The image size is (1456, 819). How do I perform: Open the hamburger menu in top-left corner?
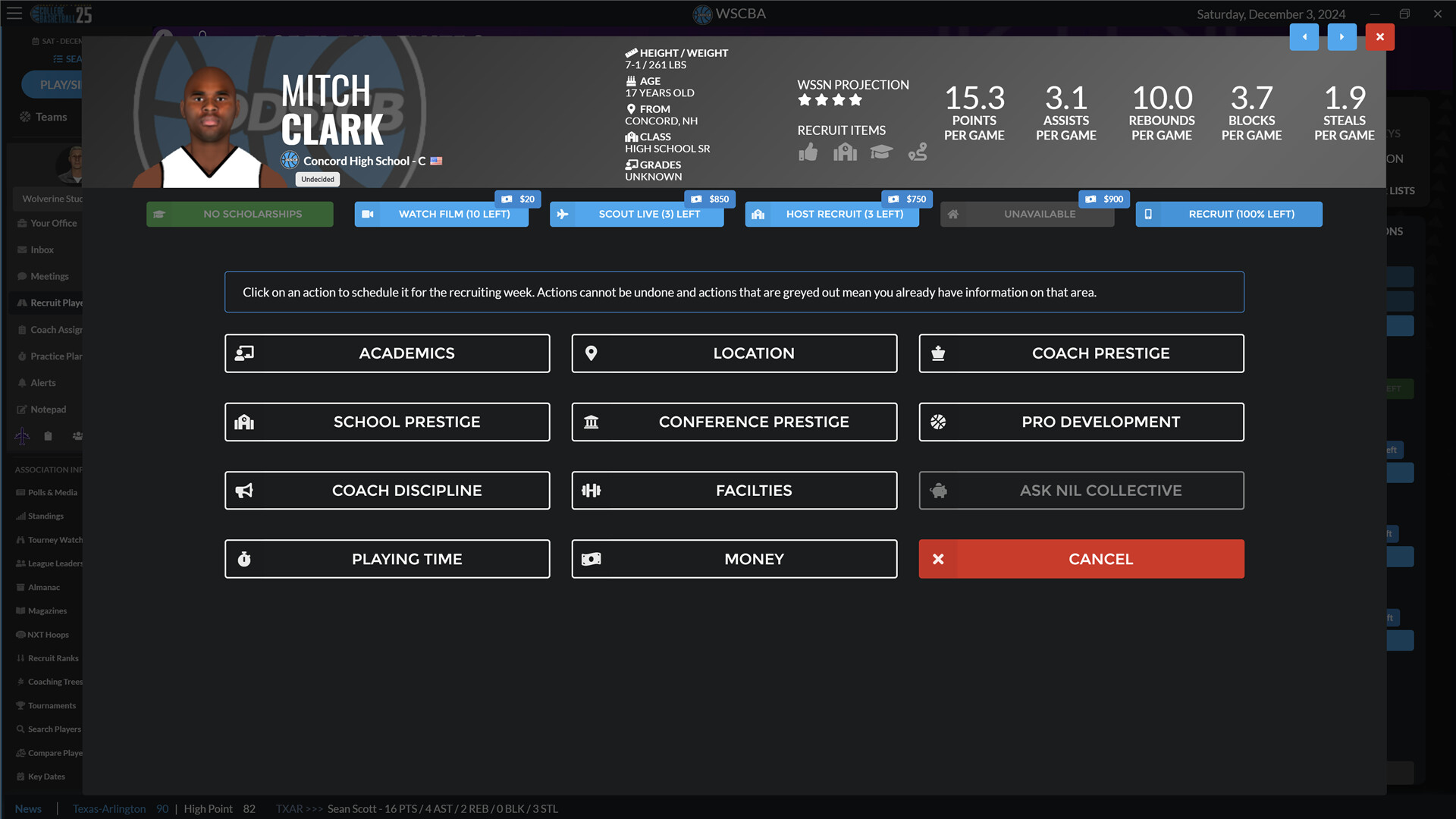click(x=14, y=14)
